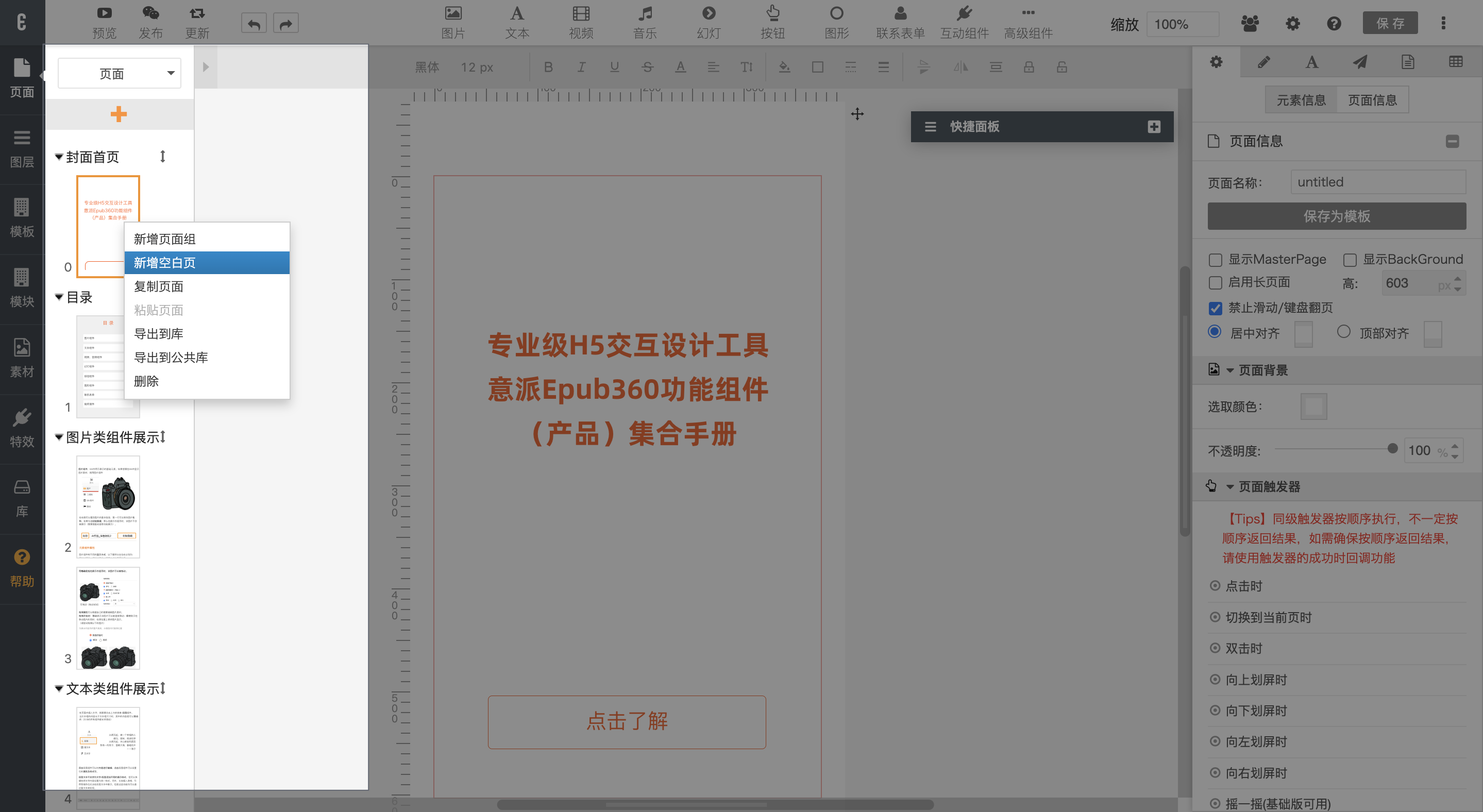The height and width of the screenshot is (812, 1483).
Task: Insert a 视频 video component
Action: [x=581, y=22]
